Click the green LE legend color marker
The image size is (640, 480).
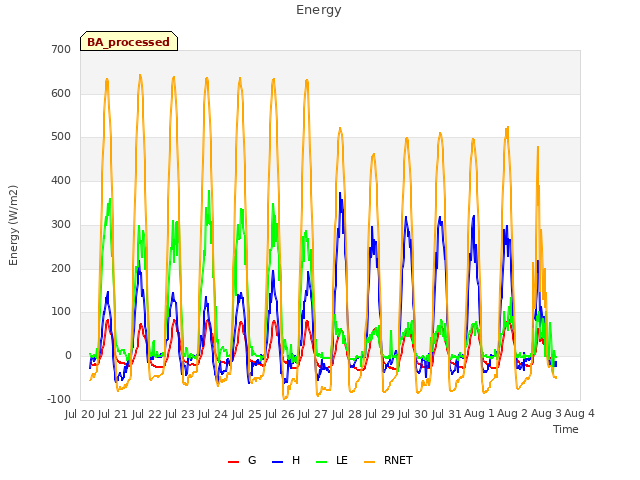pyautogui.click(x=322, y=462)
